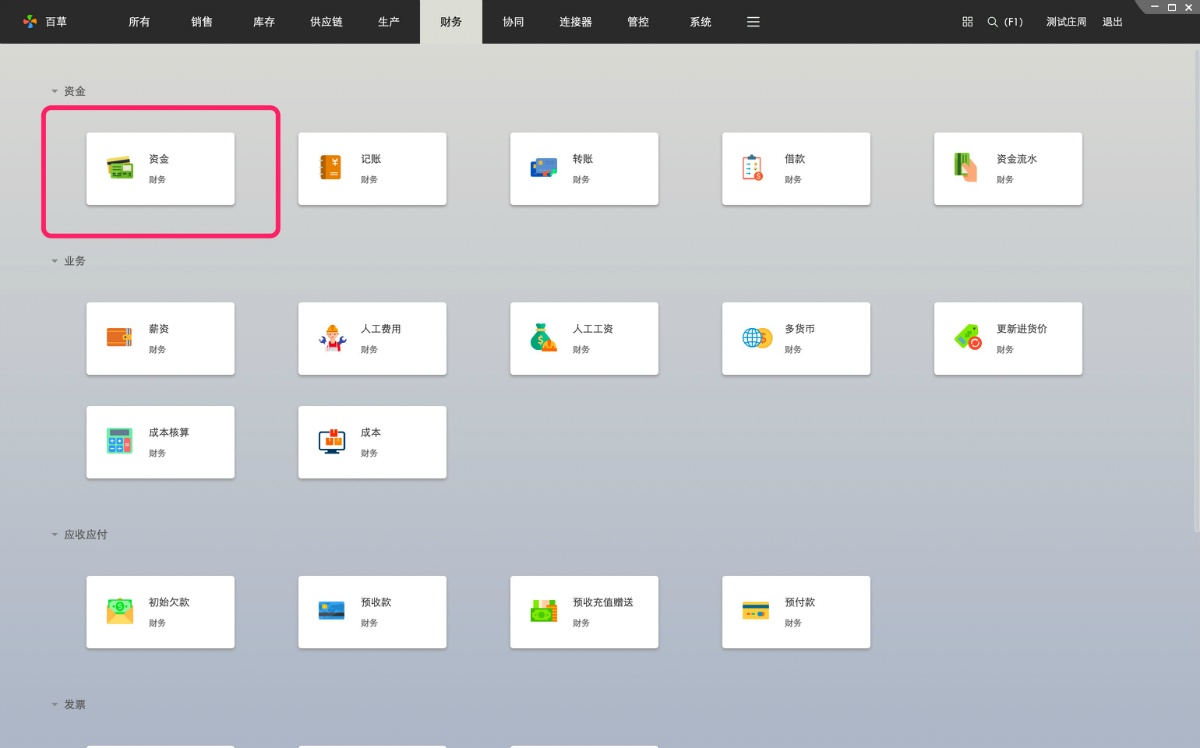The width and height of the screenshot is (1200, 748).
Task: Click the 成本核算 calculator icon
Action: pos(120,441)
